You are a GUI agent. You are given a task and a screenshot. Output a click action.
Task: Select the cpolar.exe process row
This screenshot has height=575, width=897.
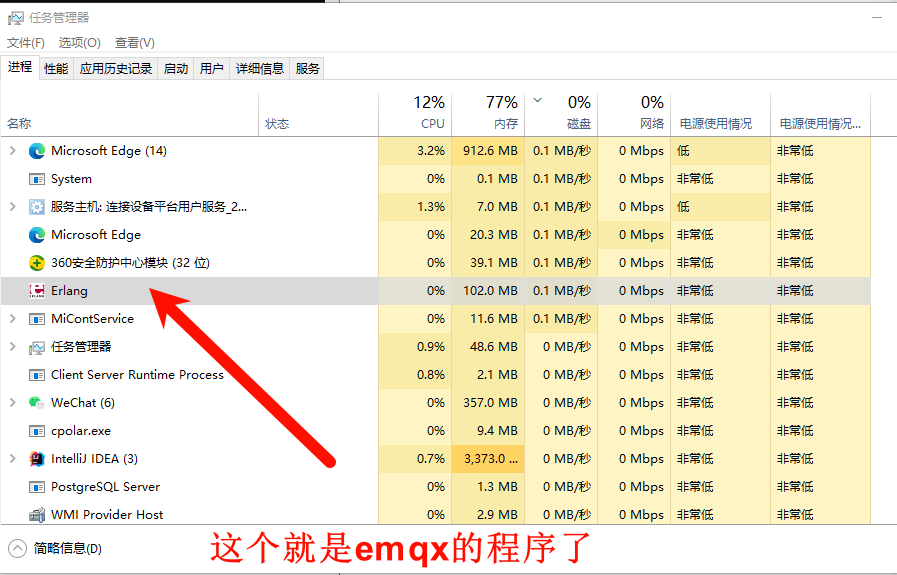coord(435,431)
